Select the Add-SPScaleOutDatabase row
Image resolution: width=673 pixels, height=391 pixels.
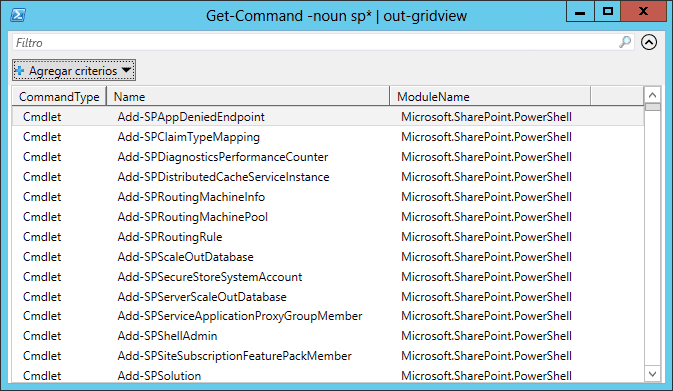[328, 257]
